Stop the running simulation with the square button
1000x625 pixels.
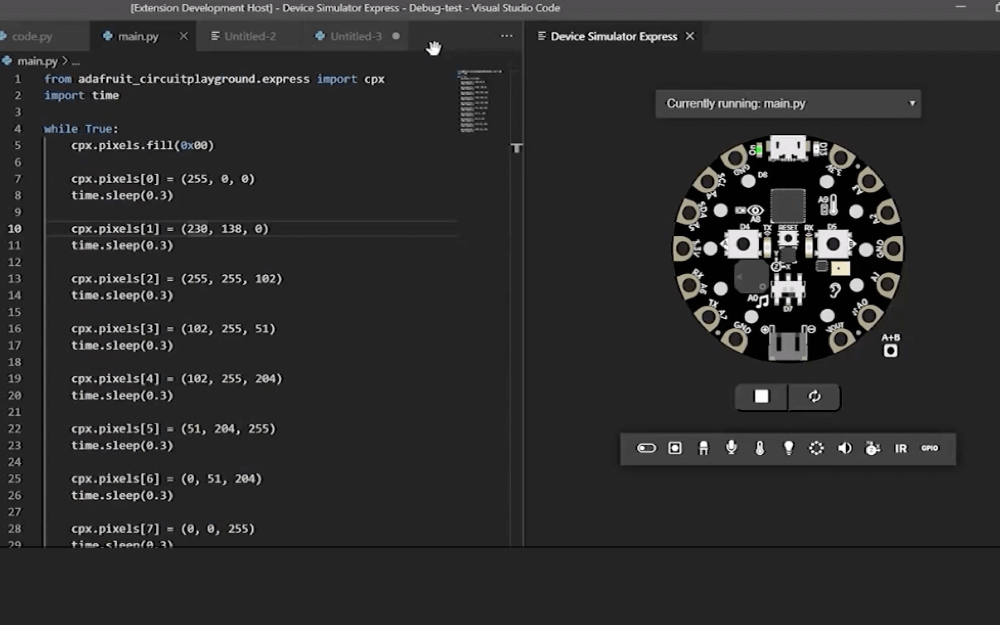click(x=761, y=397)
